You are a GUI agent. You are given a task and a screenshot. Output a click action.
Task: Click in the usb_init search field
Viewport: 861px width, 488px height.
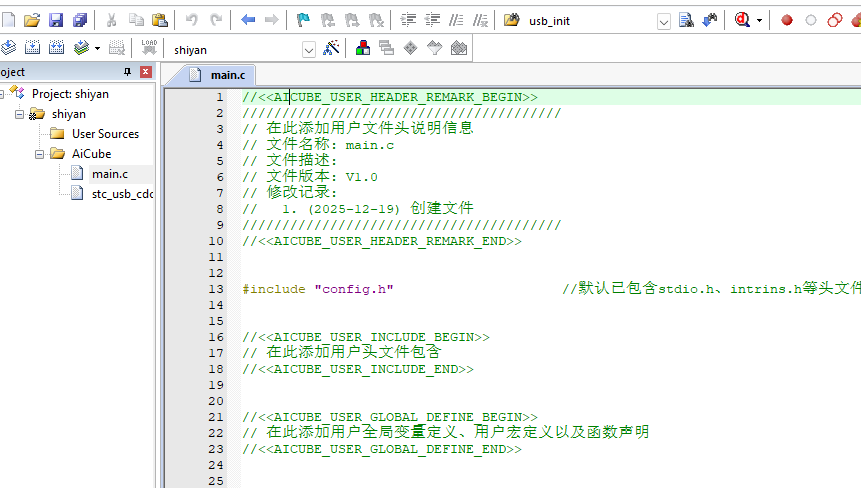pyautogui.click(x=590, y=21)
